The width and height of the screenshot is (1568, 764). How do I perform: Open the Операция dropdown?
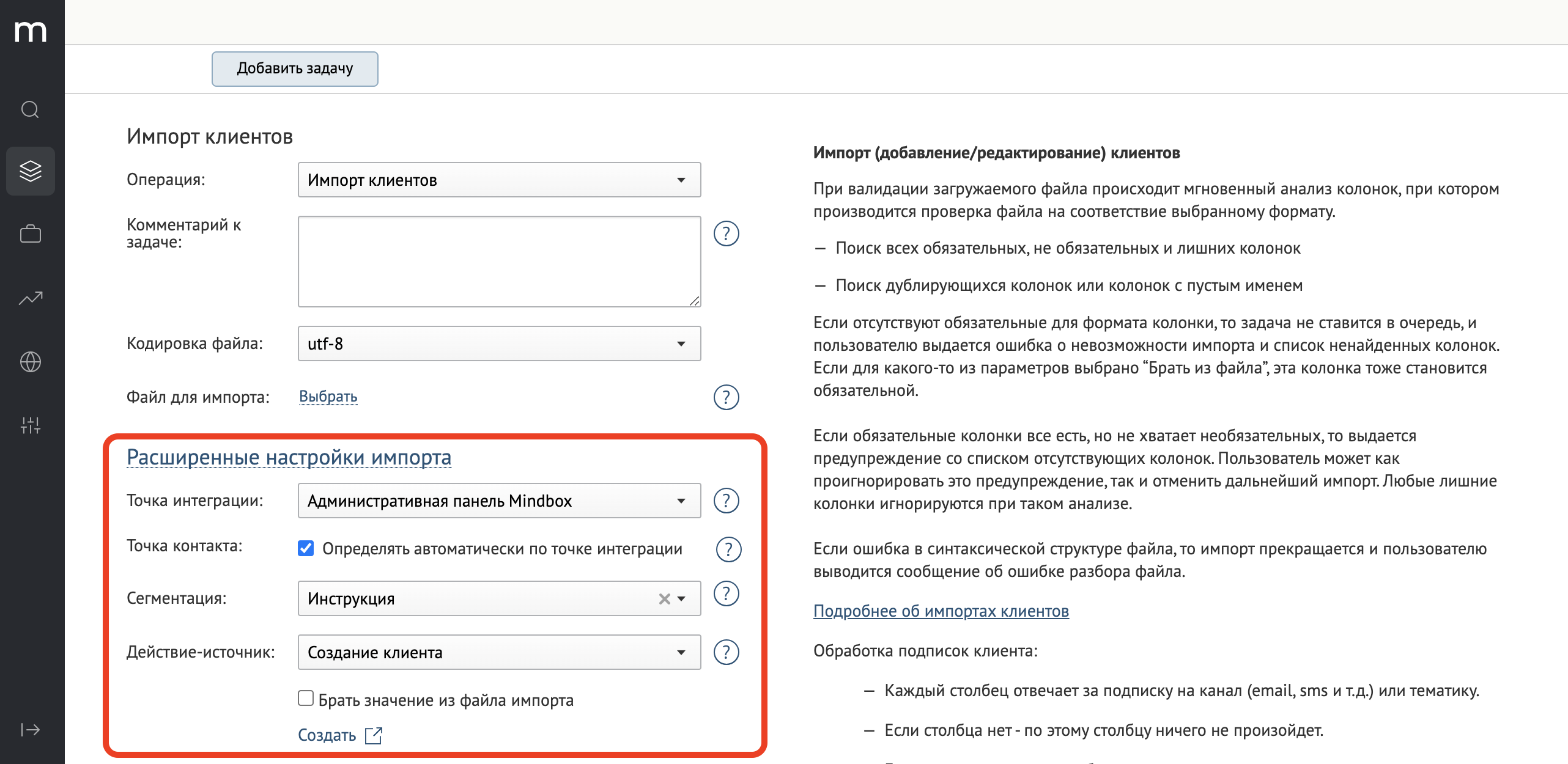coord(499,180)
